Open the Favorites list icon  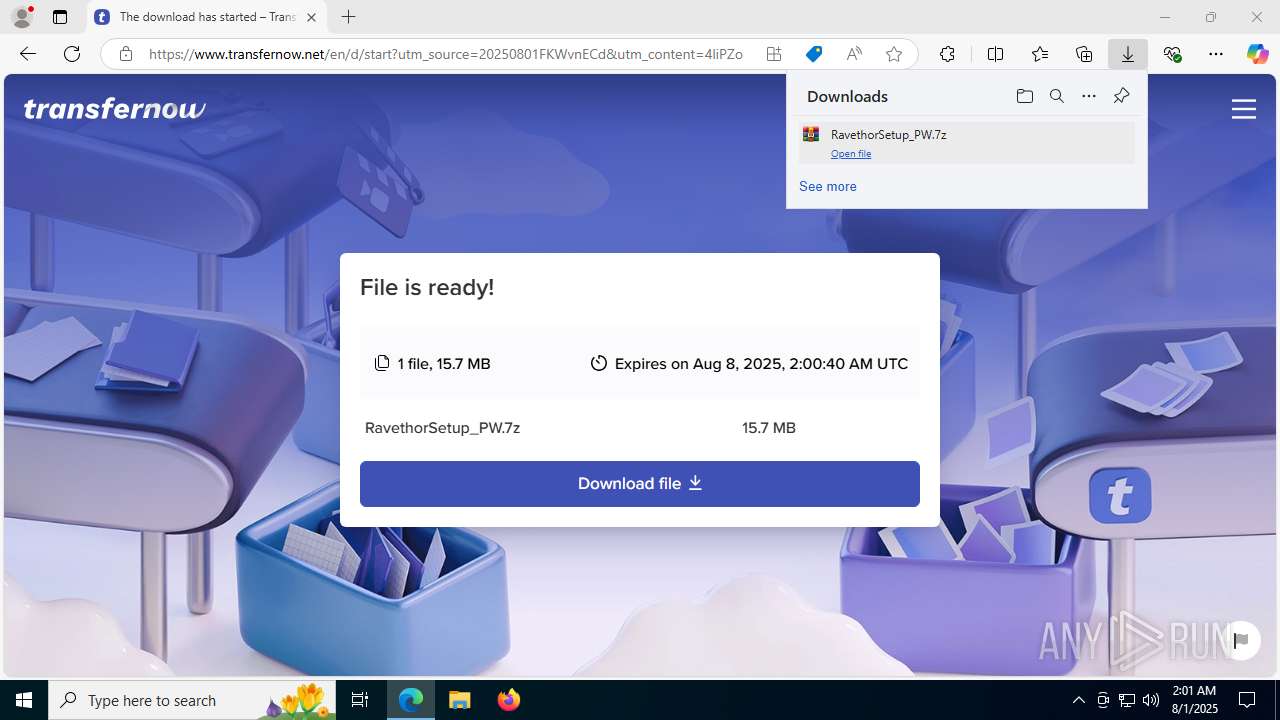click(x=1040, y=54)
